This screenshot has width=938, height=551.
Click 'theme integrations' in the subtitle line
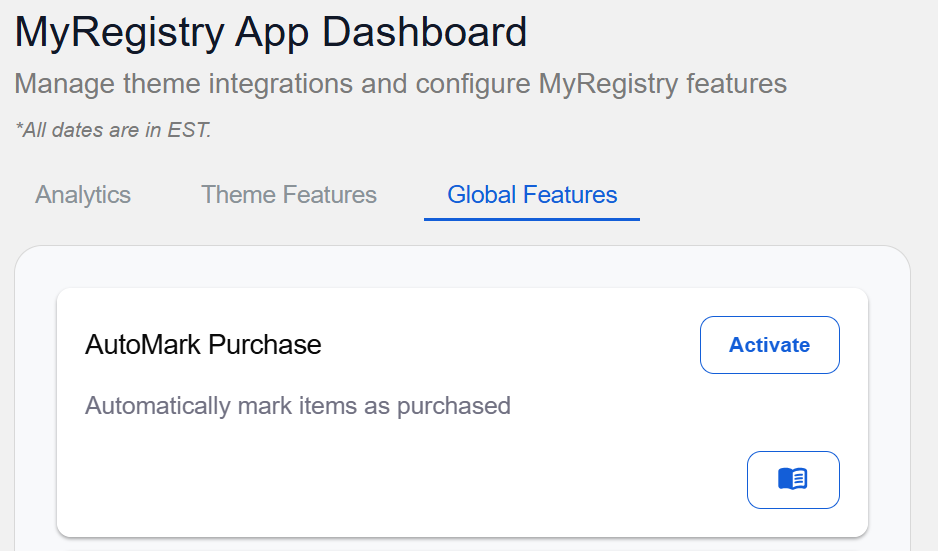tap(238, 84)
